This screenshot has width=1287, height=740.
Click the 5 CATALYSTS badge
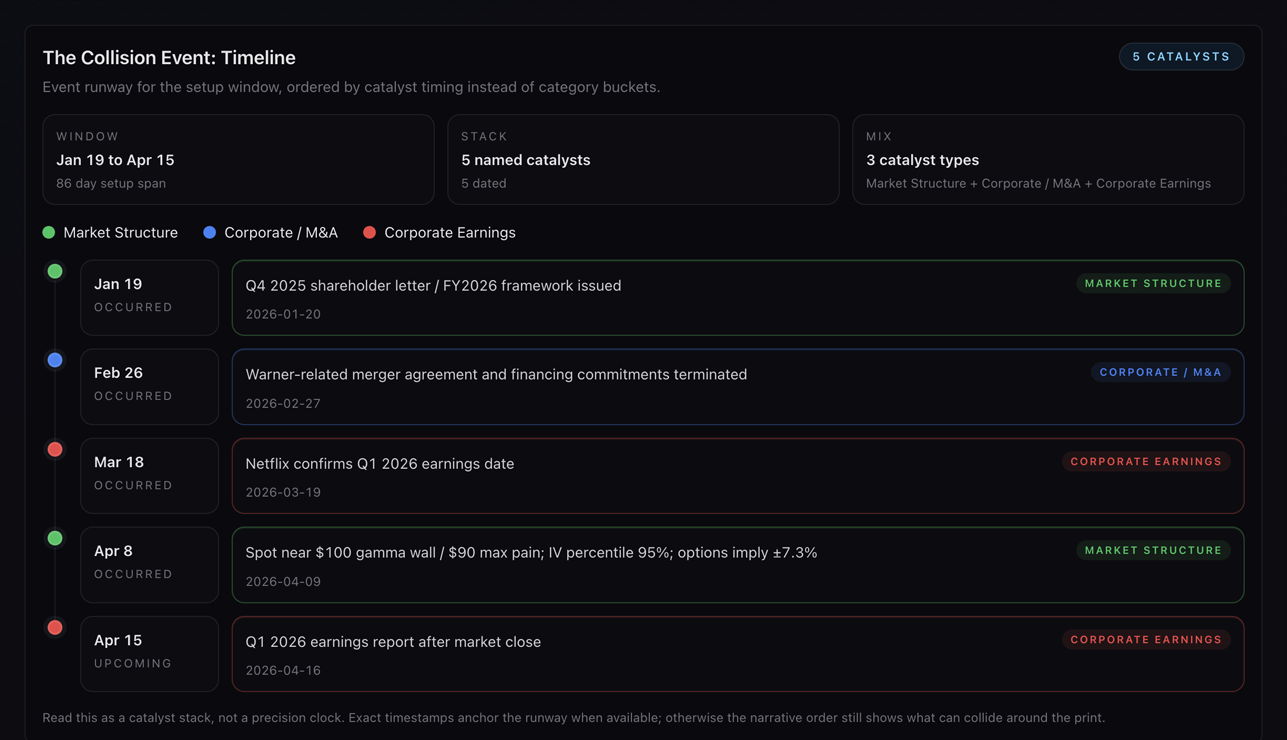(1181, 56)
